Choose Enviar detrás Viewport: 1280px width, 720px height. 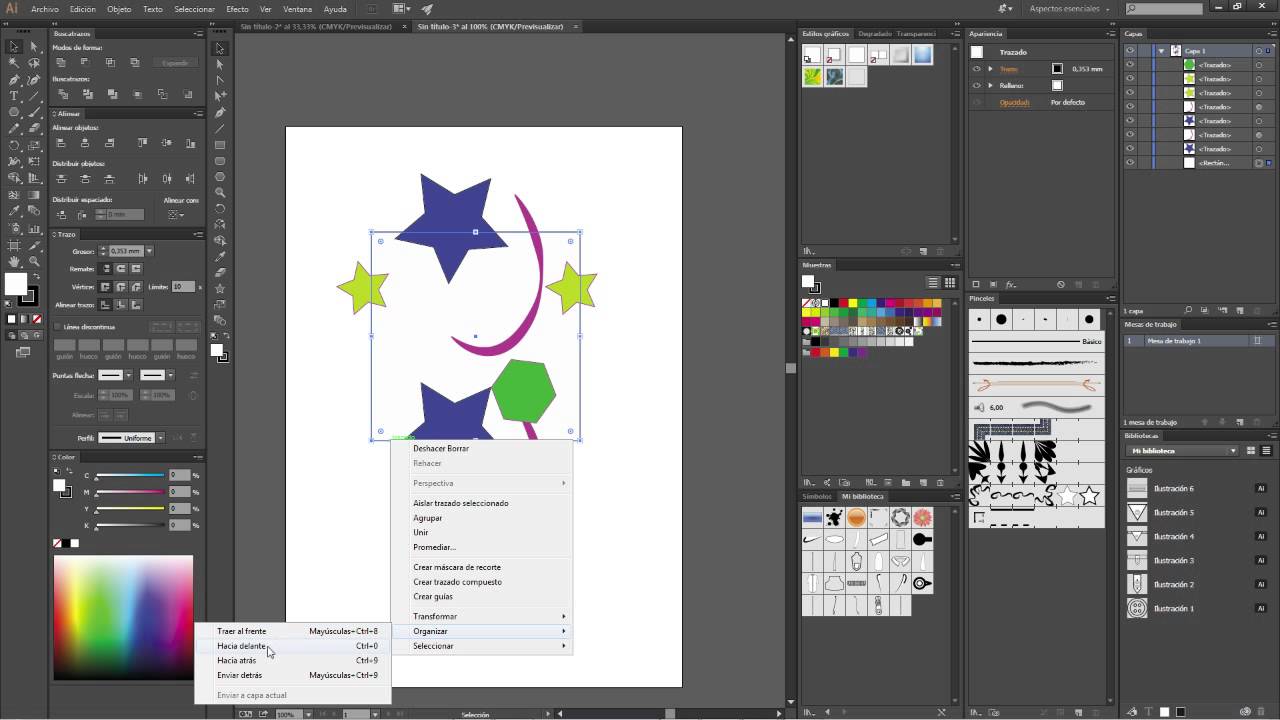(291, 675)
